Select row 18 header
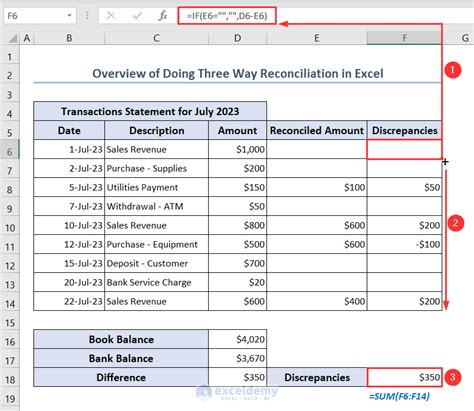The height and width of the screenshot is (411, 474). pos(10,380)
